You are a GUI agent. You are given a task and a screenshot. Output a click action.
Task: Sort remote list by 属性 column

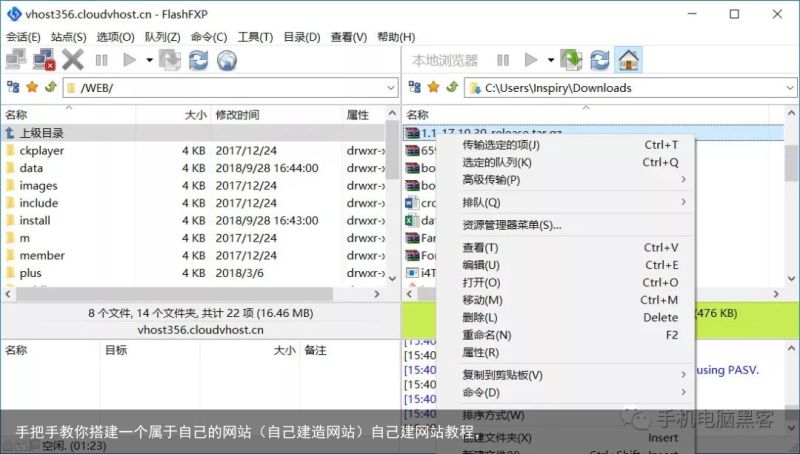pyautogui.click(x=364, y=115)
